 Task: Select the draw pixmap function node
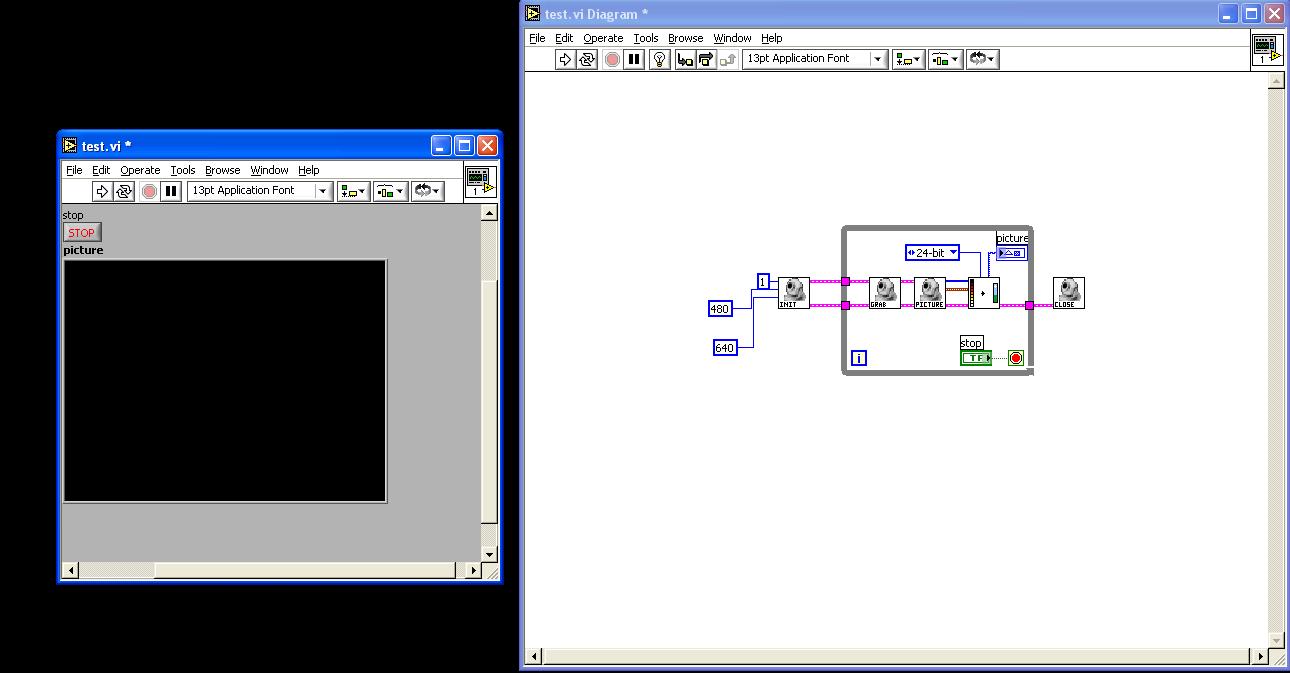pos(984,293)
